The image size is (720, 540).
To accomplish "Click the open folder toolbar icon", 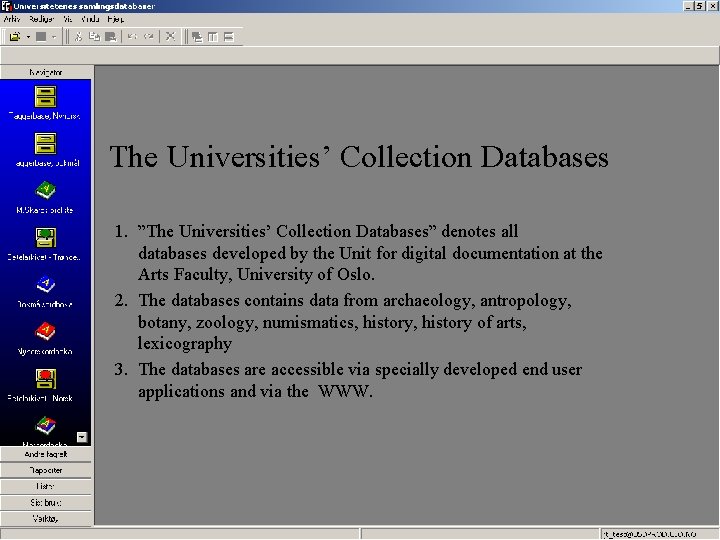I will point(15,37).
